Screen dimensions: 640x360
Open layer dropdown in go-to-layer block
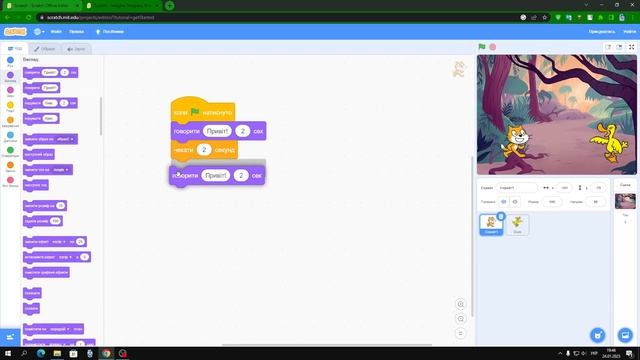point(60,329)
